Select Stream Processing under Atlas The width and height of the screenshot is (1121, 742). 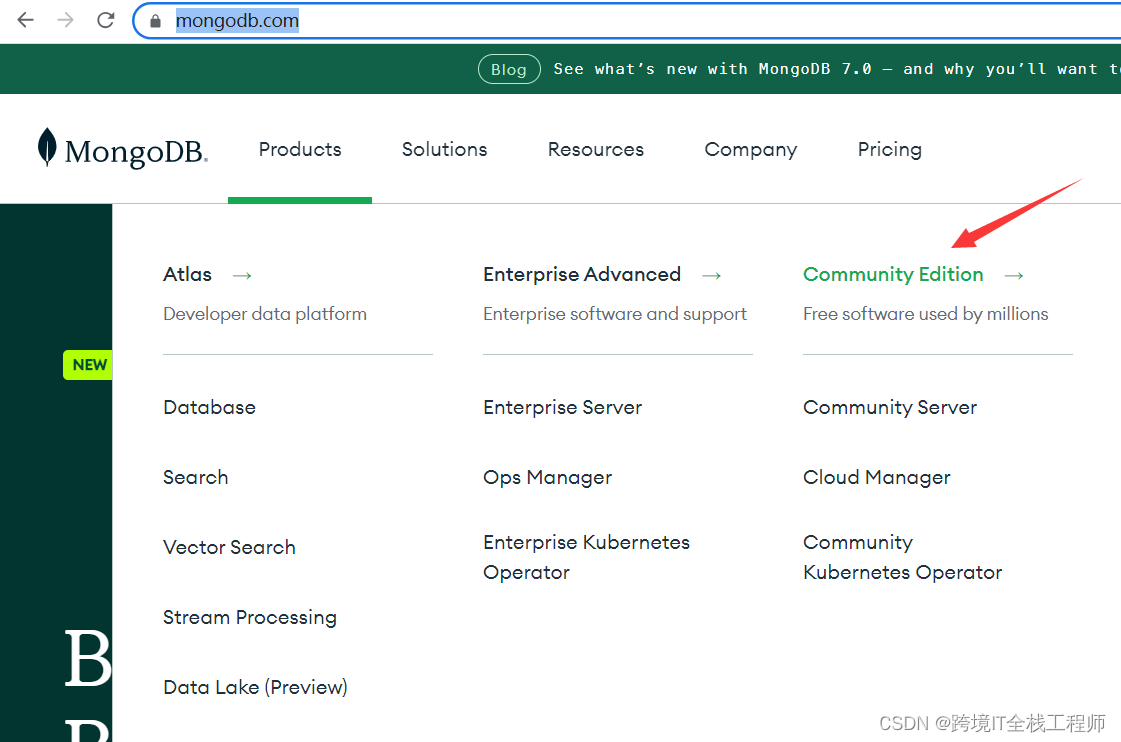(x=250, y=618)
